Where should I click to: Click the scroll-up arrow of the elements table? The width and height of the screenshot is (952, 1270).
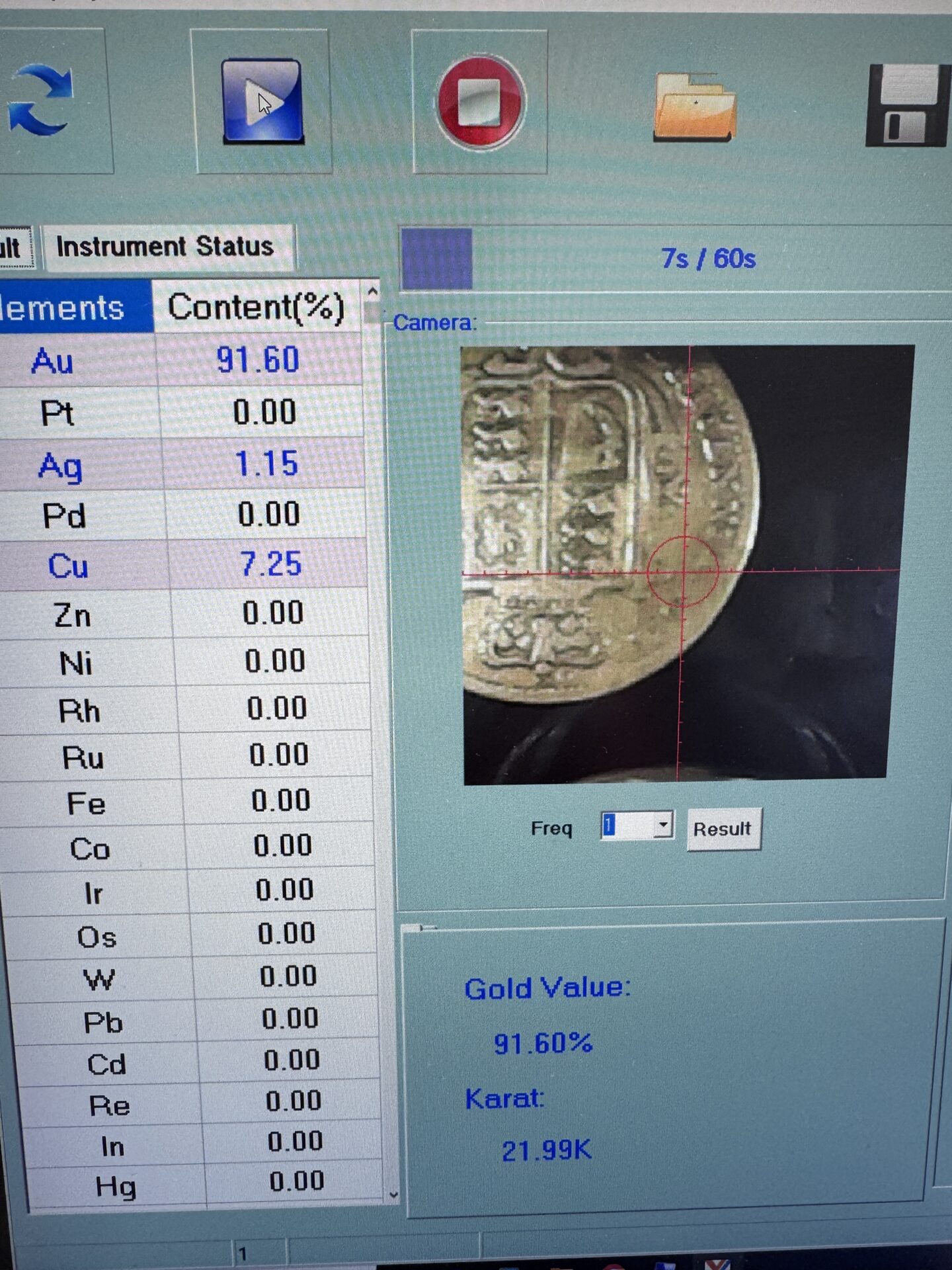(373, 292)
